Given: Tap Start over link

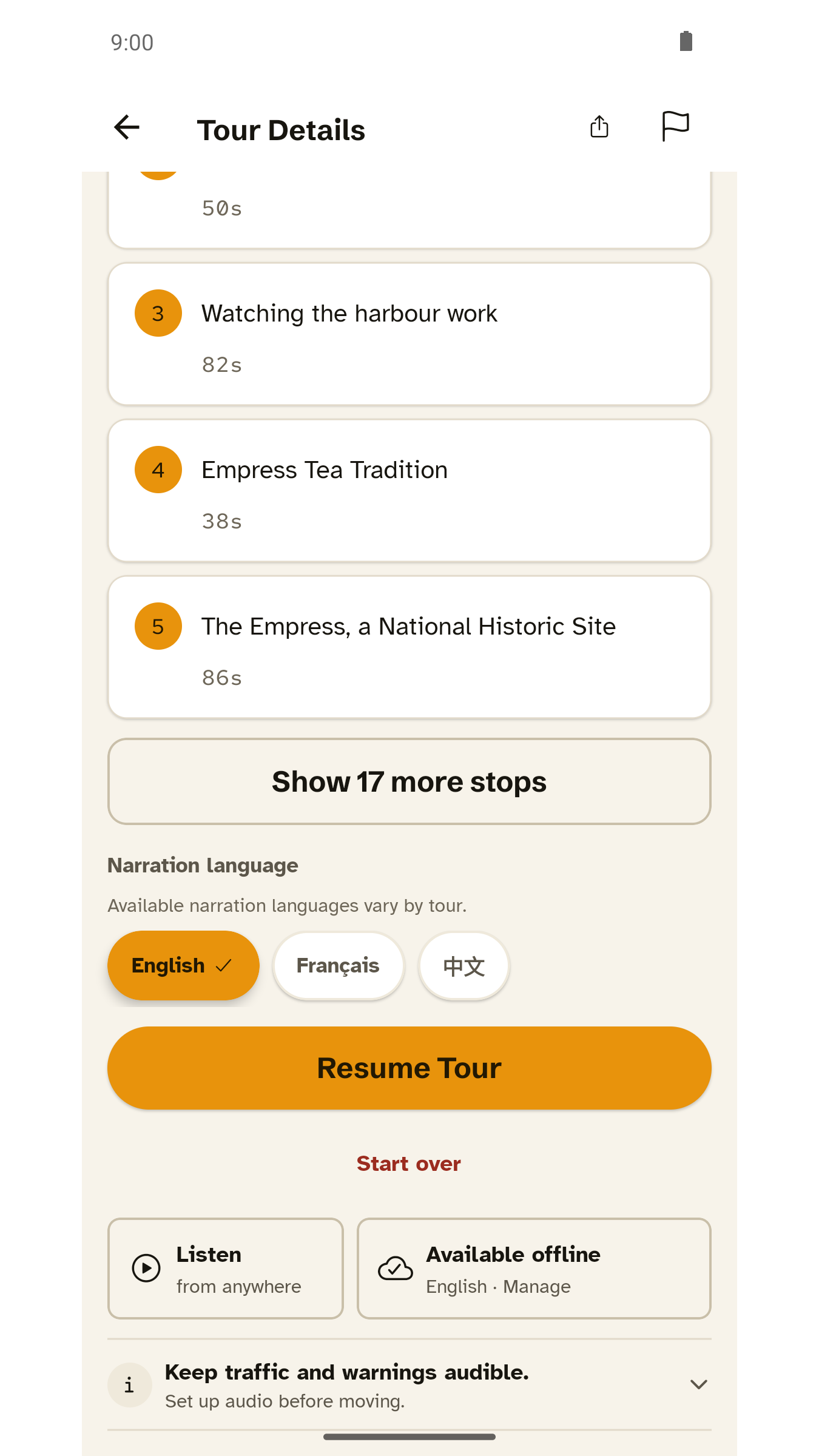Looking at the screenshot, I should click(409, 1164).
